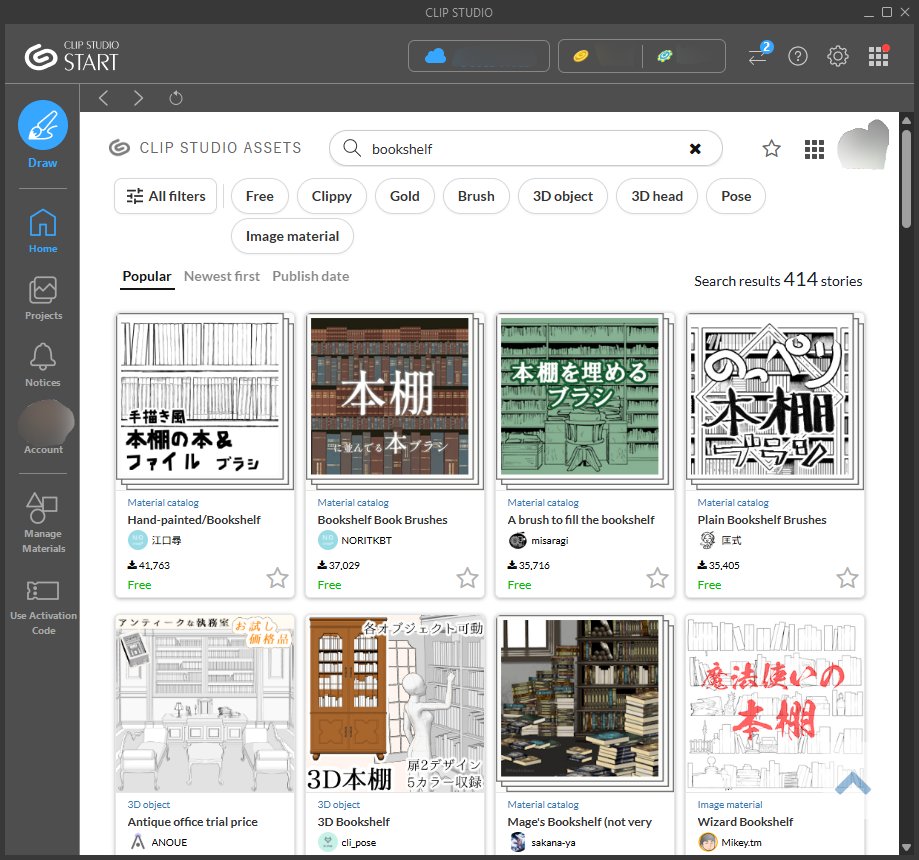Toggle the Gold filter chip
The height and width of the screenshot is (860, 919).
point(404,196)
